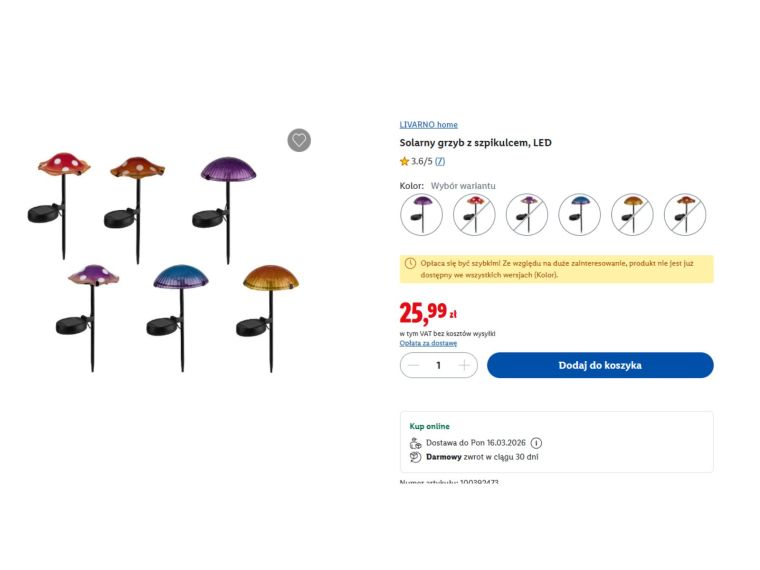The height and width of the screenshot is (570, 760).
Task: Add product to wishlist with heart icon
Action: tap(299, 140)
